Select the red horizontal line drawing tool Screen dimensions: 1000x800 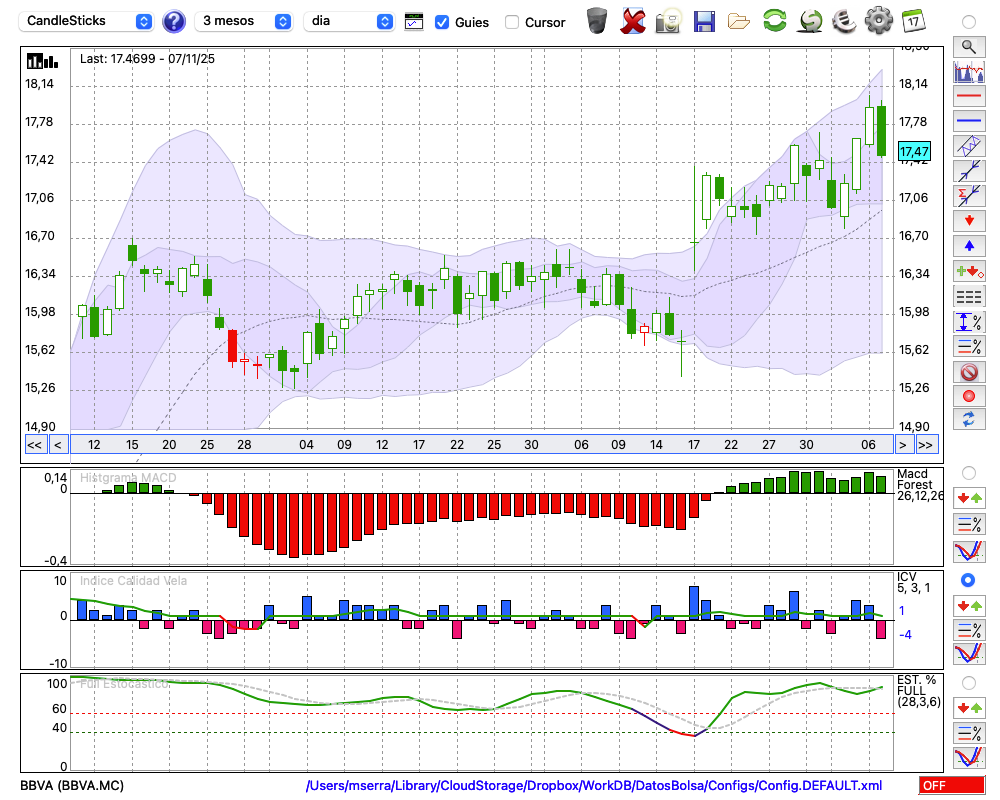click(968, 97)
